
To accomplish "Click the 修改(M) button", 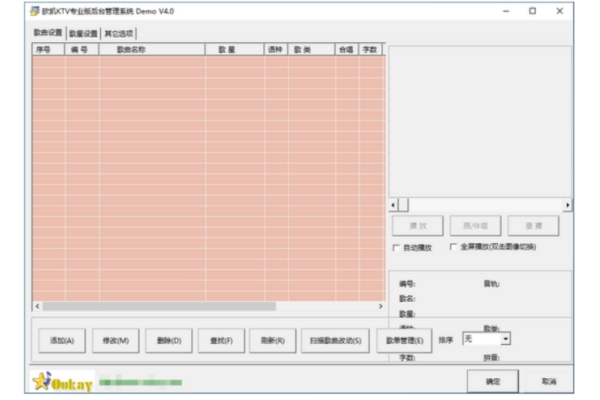I will coord(116,340).
